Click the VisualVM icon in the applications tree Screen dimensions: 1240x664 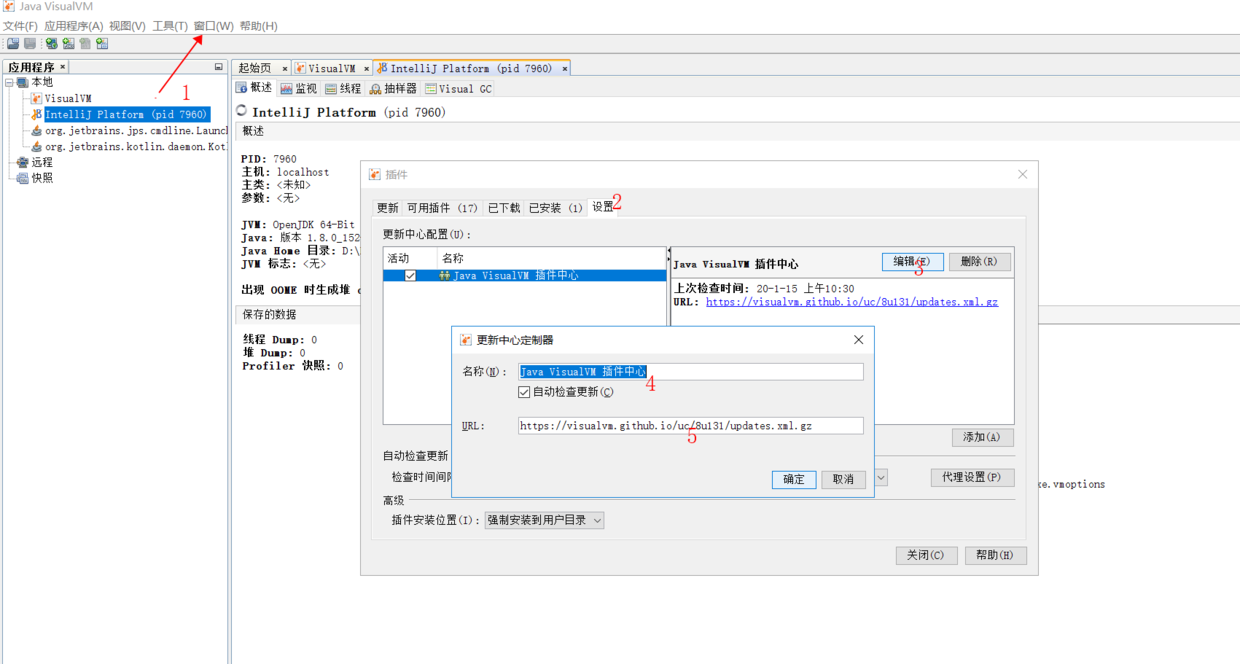[x=36, y=98]
